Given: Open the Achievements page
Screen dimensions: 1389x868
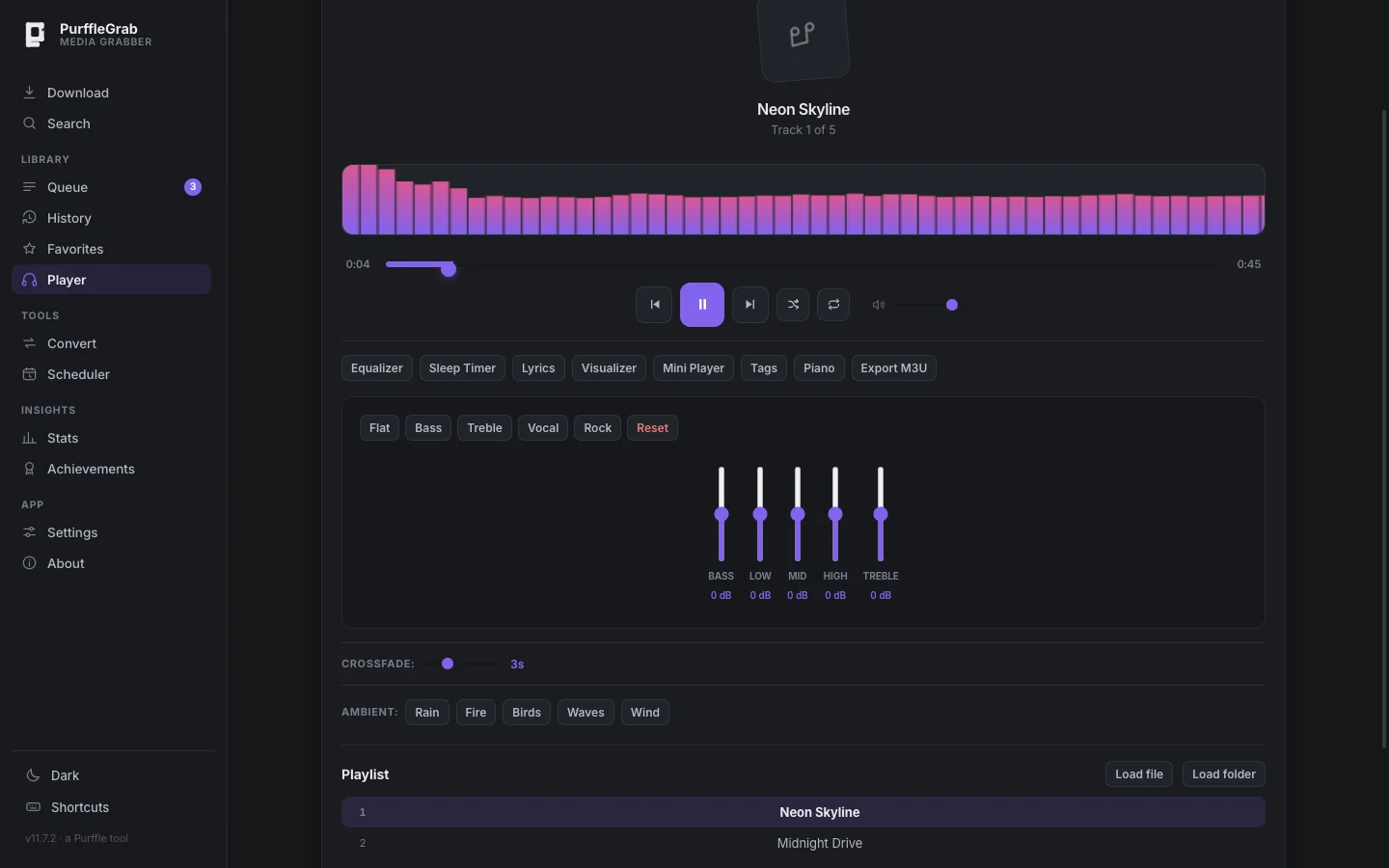Looking at the screenshot, I should 111,469.
